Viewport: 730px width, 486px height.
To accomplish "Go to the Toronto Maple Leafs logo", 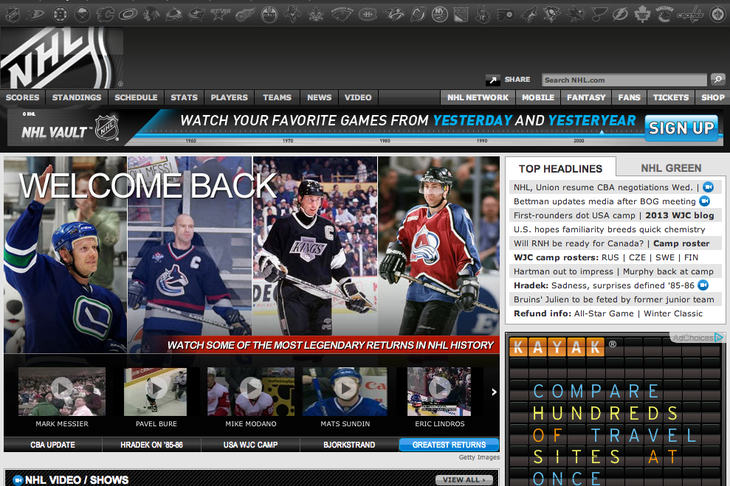I will [642, 14].
